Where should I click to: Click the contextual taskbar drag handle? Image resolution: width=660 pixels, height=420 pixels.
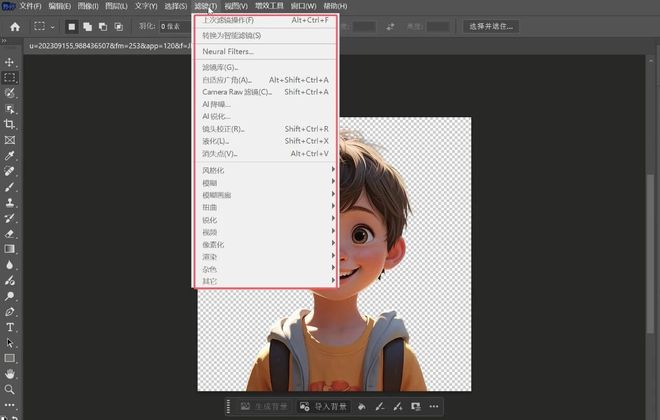228,407
